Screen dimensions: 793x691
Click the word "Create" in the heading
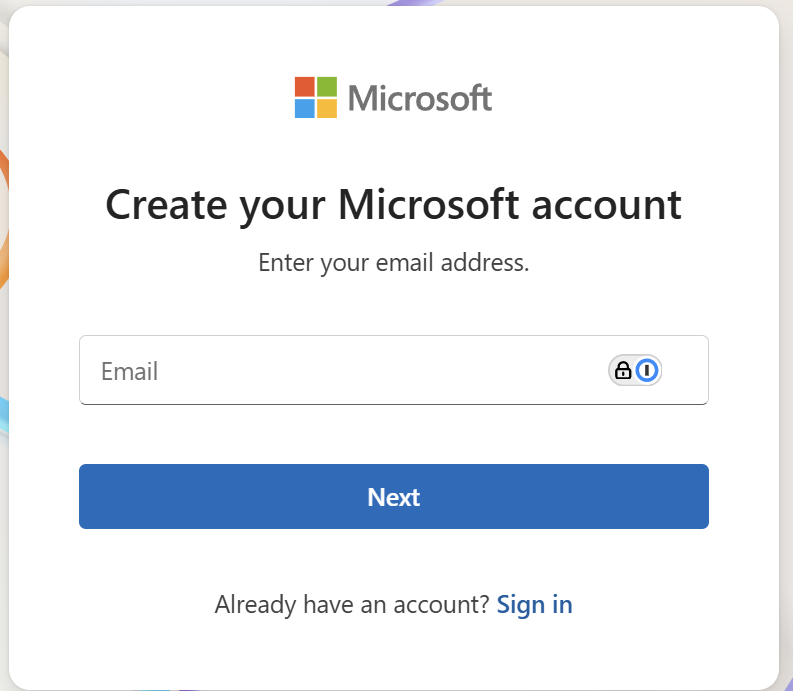tap(166, 205)
